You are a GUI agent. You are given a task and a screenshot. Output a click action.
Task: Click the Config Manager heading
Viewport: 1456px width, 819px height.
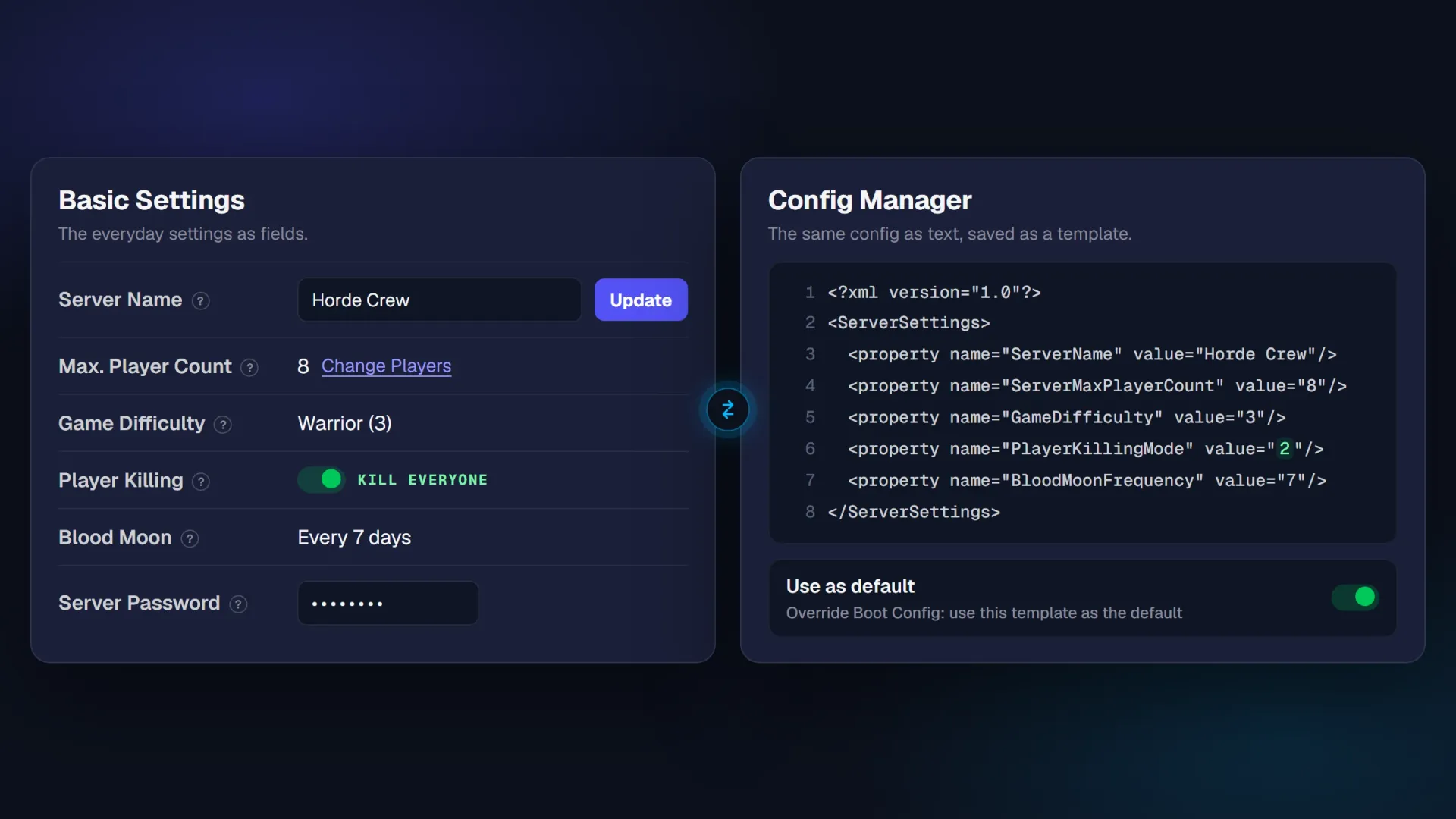(870, 200)
